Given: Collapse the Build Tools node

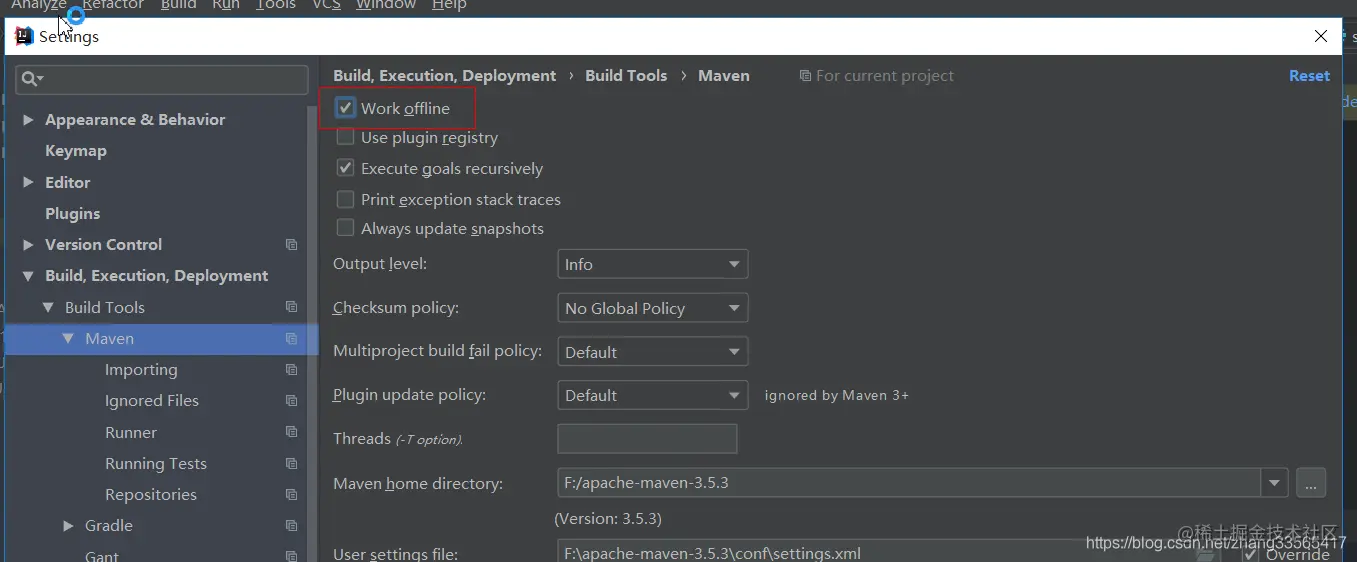Looking at the screenshot, I should 48,307.
